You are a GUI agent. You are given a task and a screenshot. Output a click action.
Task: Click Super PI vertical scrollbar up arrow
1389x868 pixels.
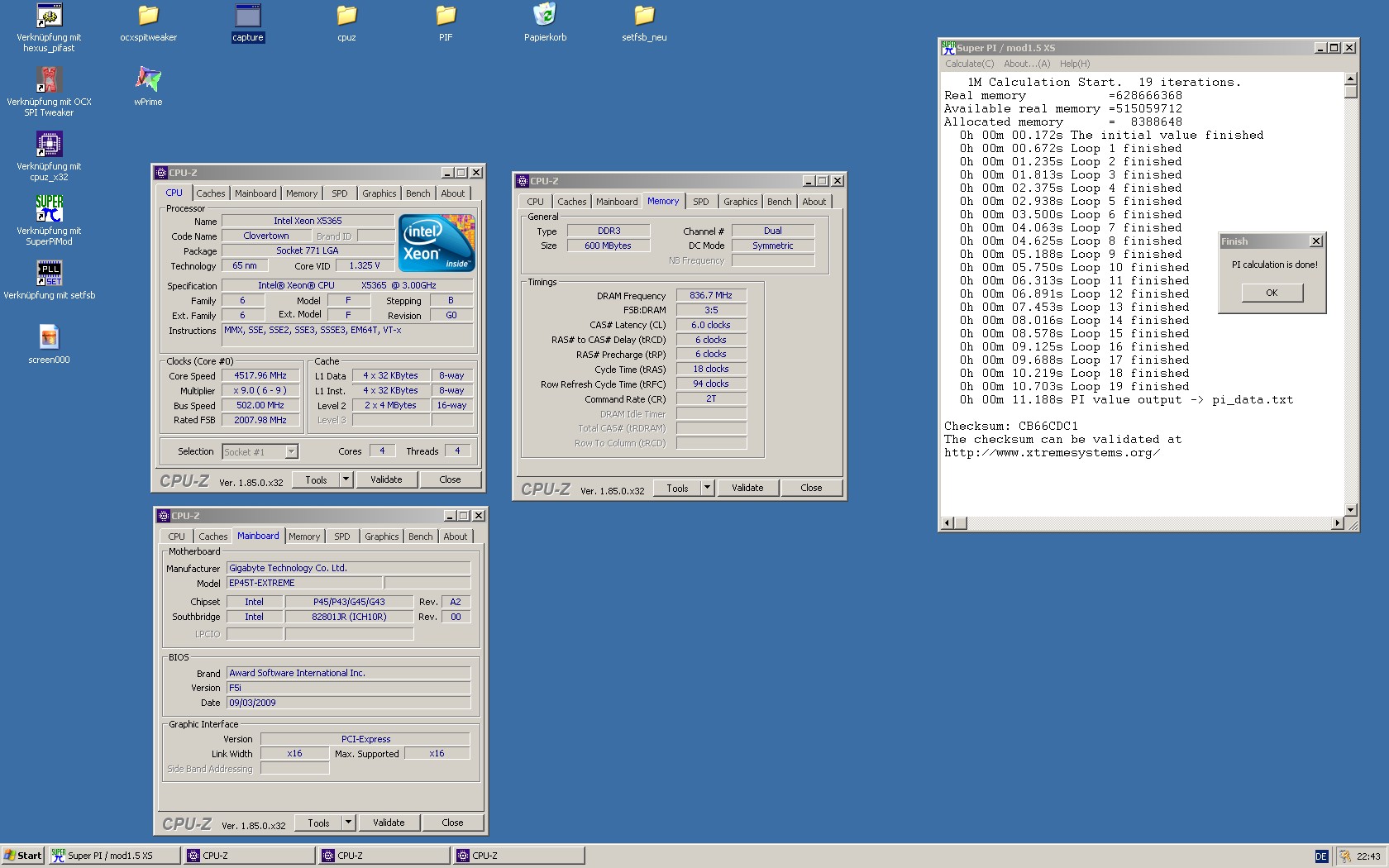pyautogui.click(x=1351, y=79)
